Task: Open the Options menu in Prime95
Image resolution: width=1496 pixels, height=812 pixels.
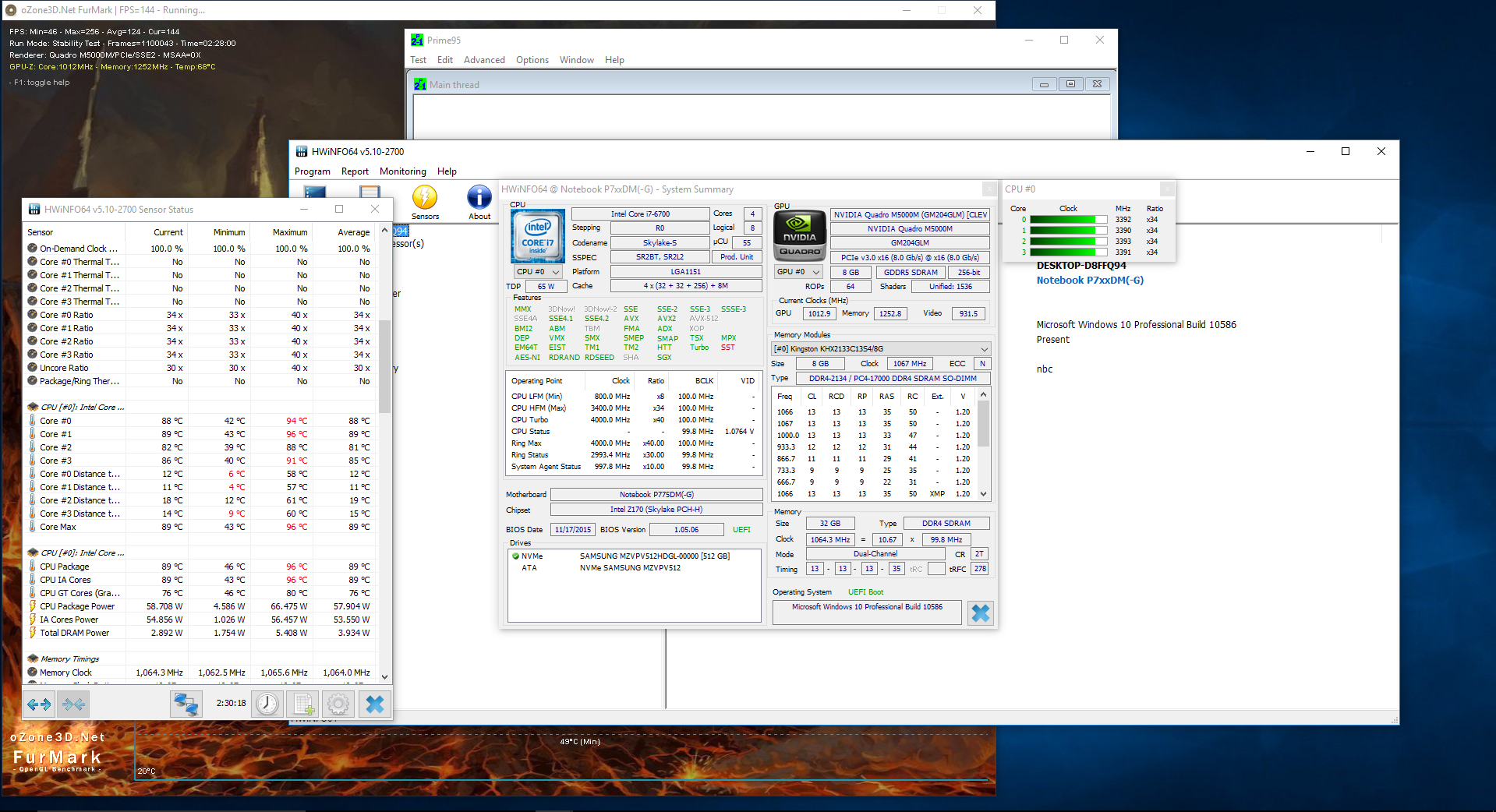Action: click(x=532, y=60)
